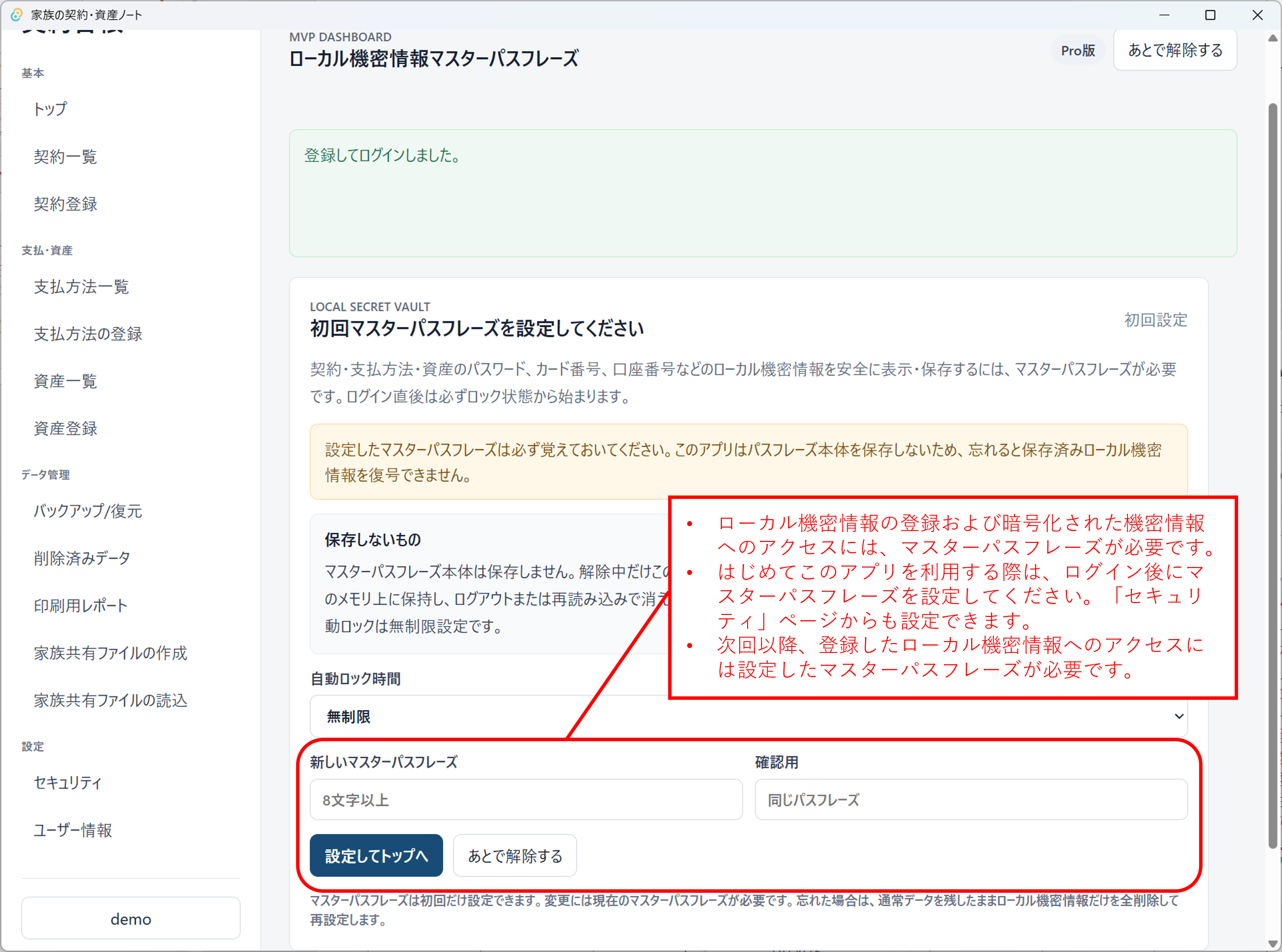Screen dimensions: 1282x952
Task: Click the scrollbar down arrow
Action: pos(1273,943)
